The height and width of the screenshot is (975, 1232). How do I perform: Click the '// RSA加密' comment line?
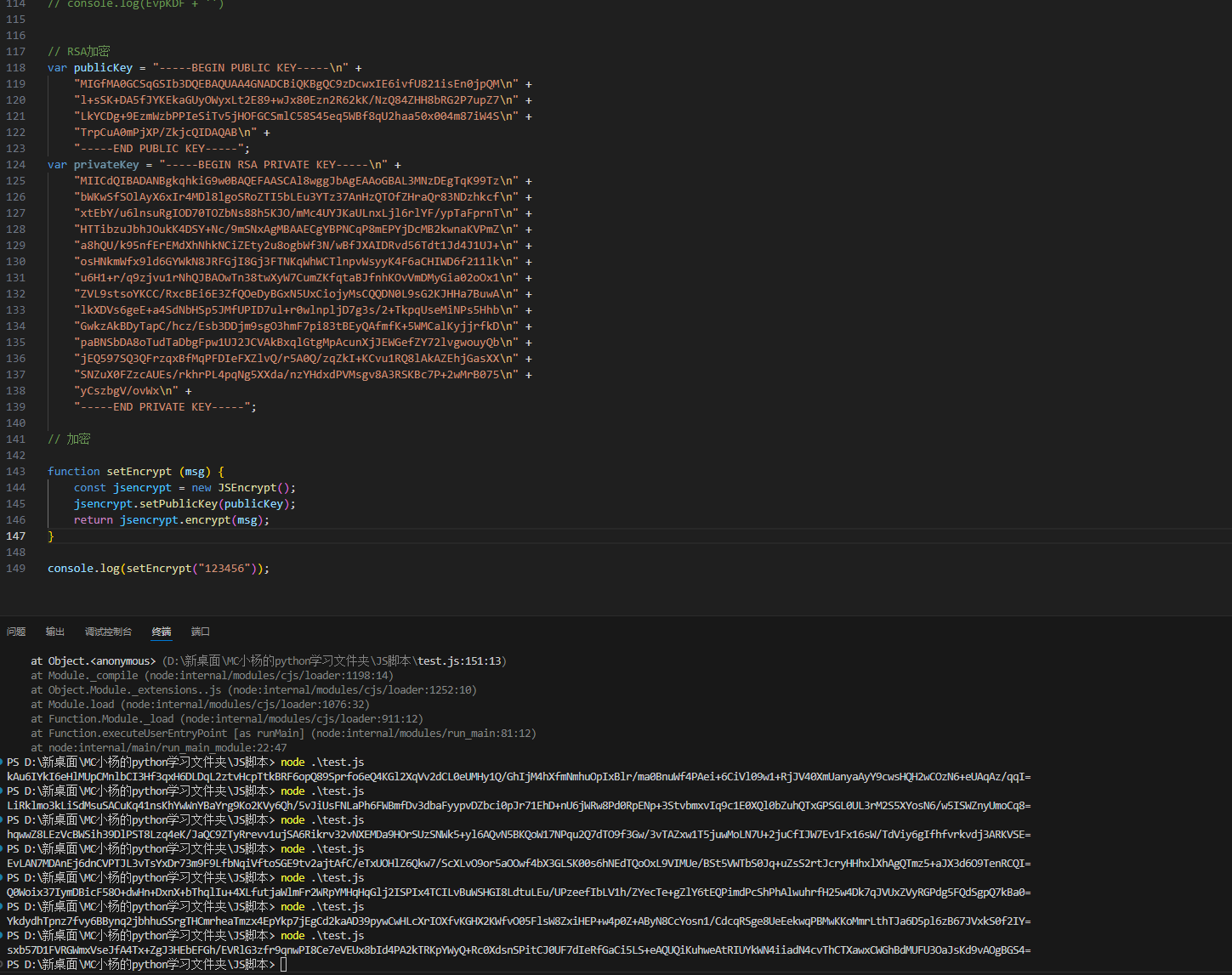tap(78, 52)
